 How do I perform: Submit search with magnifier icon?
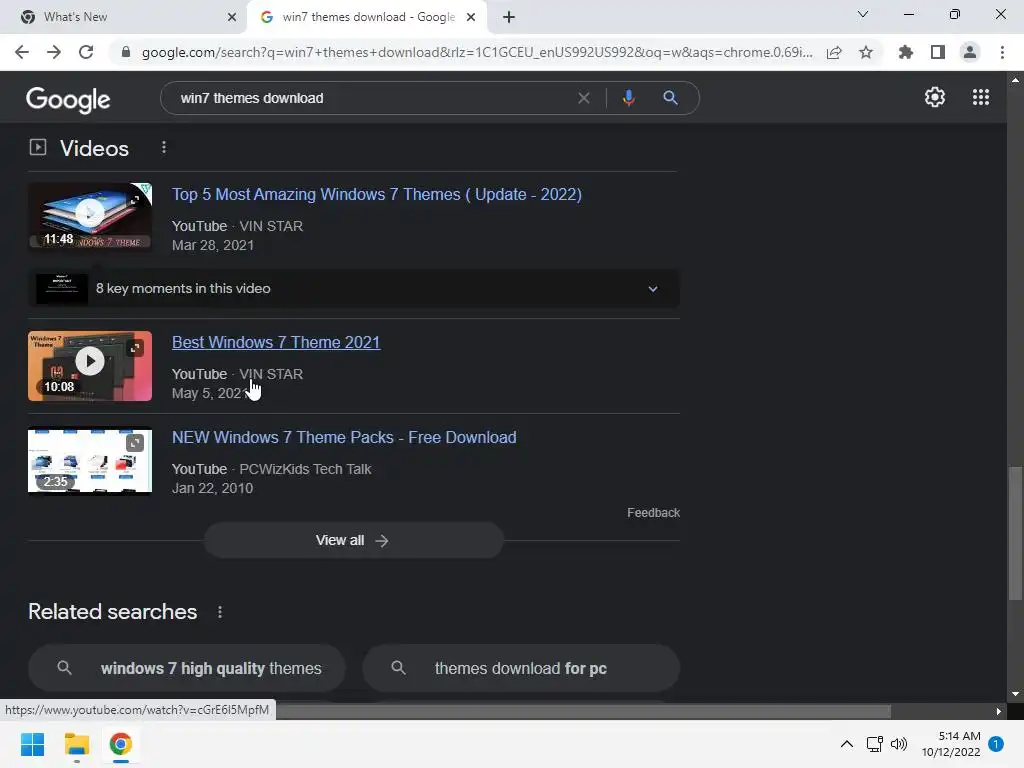[670, 98]
